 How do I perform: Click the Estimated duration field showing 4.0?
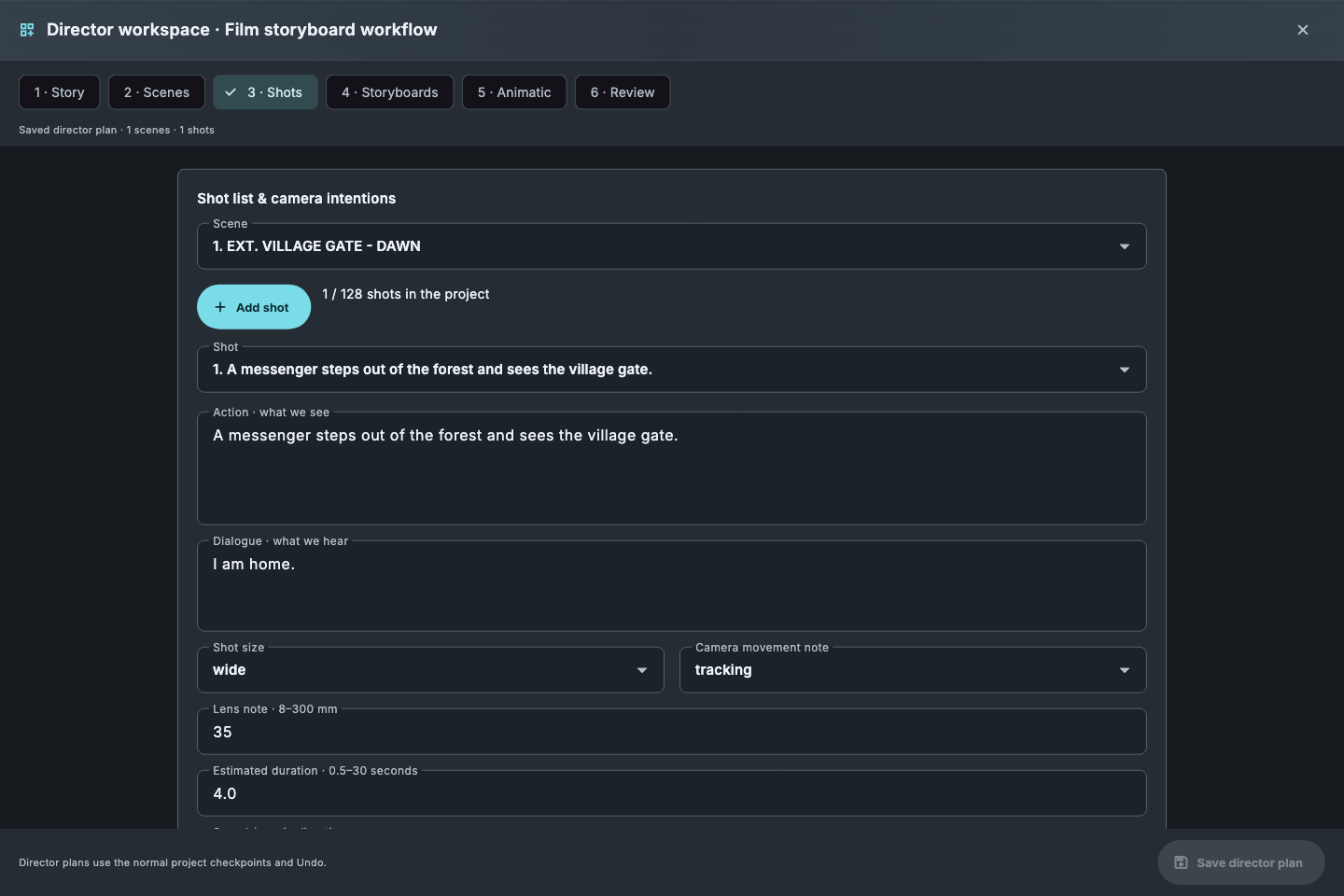click(x=672, y=793)
